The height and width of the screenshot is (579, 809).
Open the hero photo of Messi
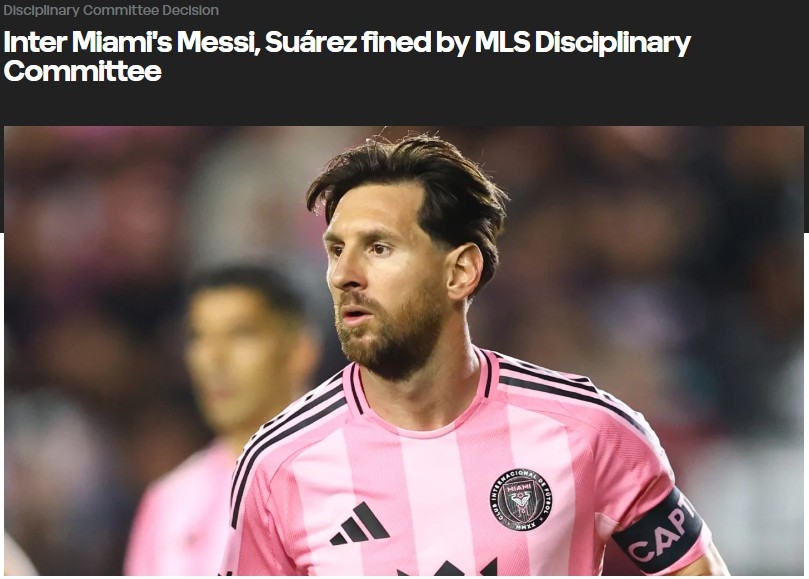click(404, 351)
